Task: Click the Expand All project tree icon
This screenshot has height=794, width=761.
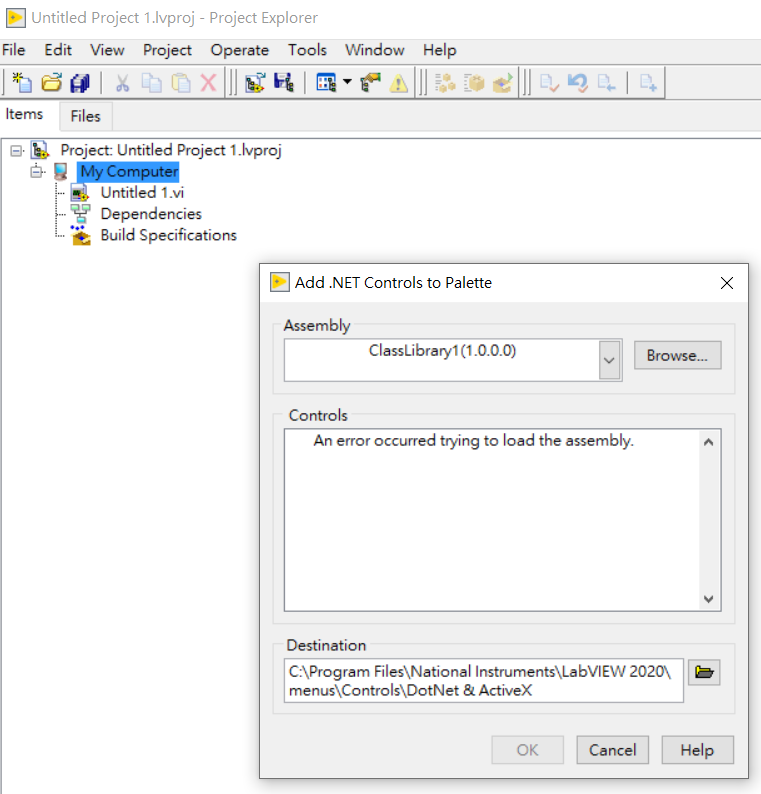Action: pos(255,83)
